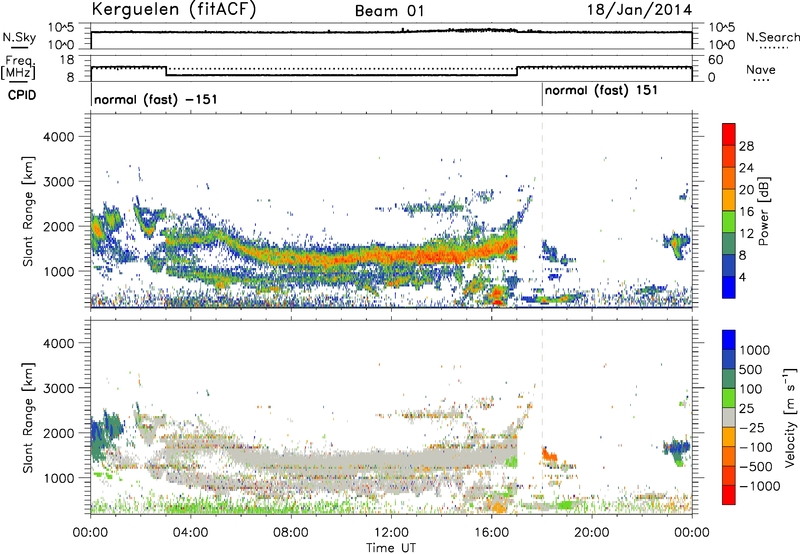
Task: Click the "-1000" value on Velocity scale
Action: click(759, 486)
